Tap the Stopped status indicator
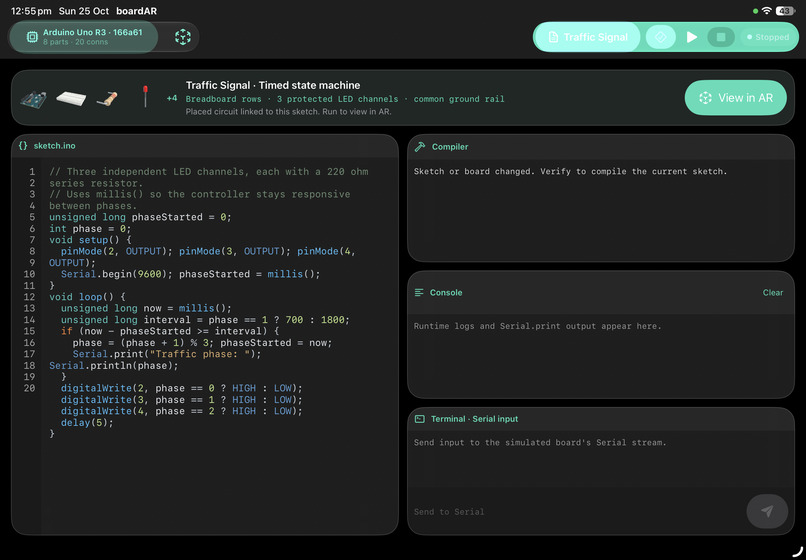The height and width of the screenshot is (560, 806). pos(767,37)
